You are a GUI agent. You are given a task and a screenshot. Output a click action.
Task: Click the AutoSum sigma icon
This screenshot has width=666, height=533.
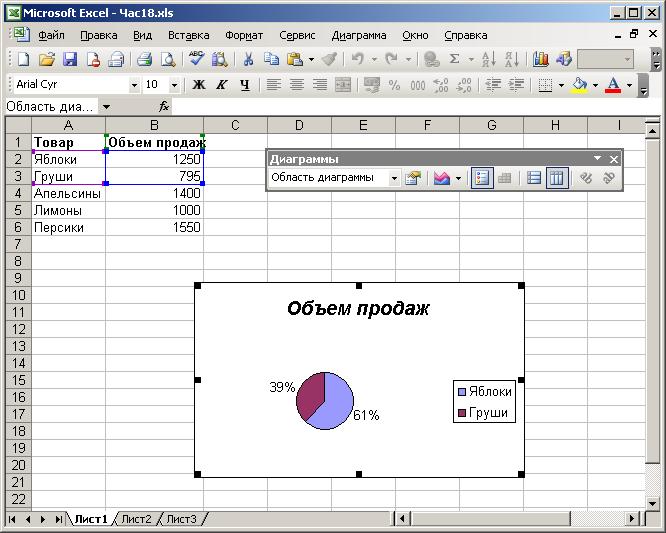454,59
